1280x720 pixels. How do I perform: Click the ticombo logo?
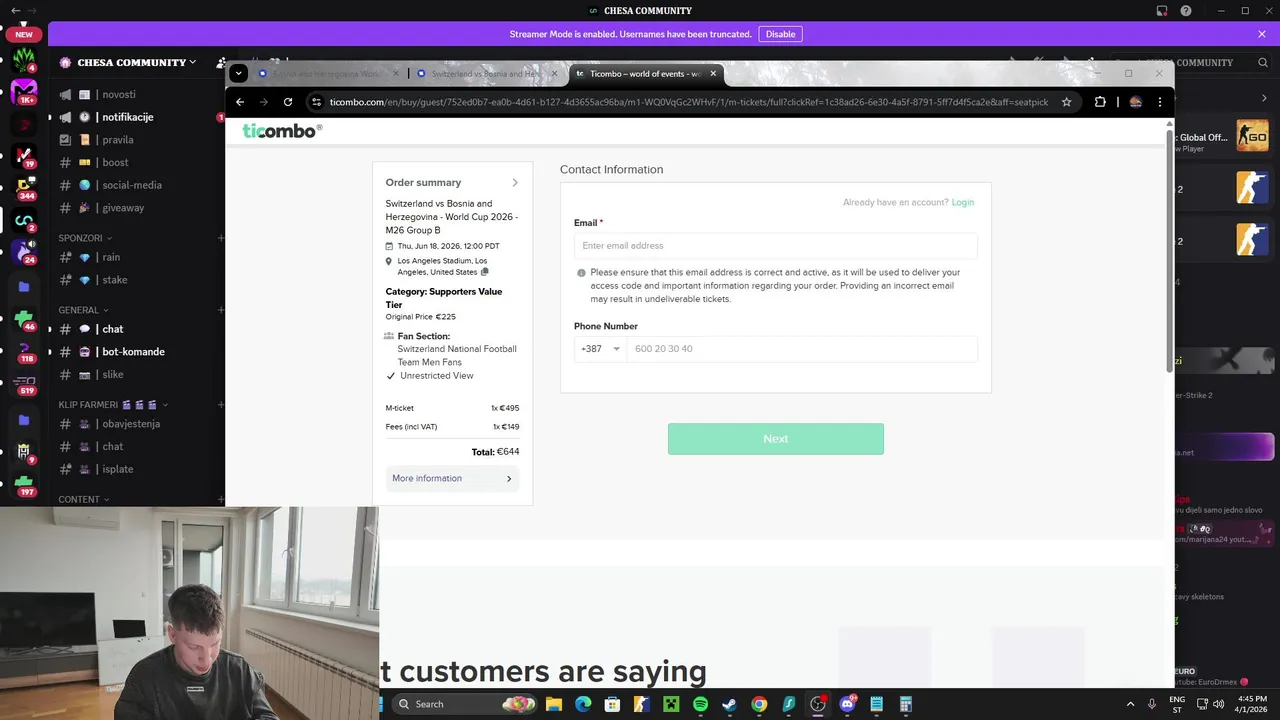point(282,131)
